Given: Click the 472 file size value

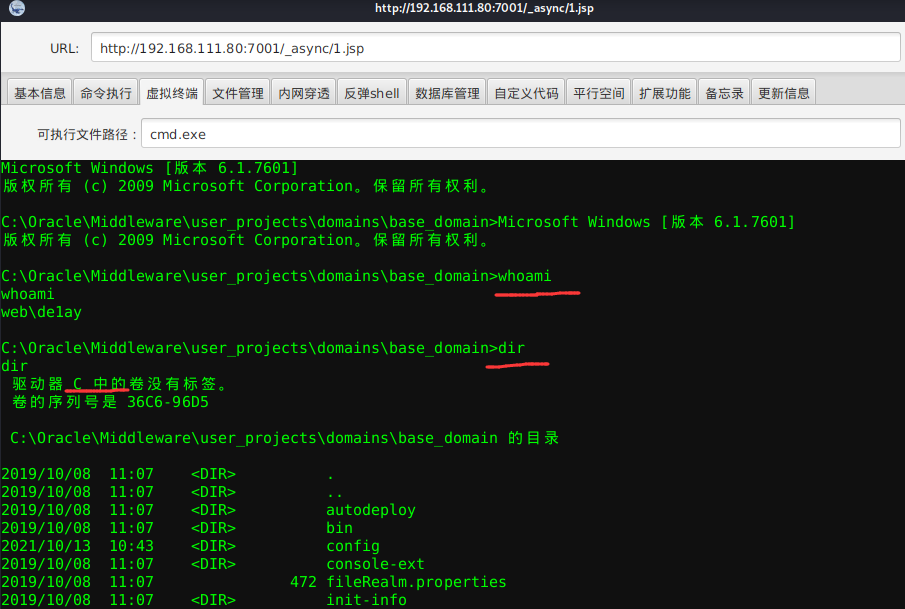Looking at the screenshot, I should pos(304,582).
